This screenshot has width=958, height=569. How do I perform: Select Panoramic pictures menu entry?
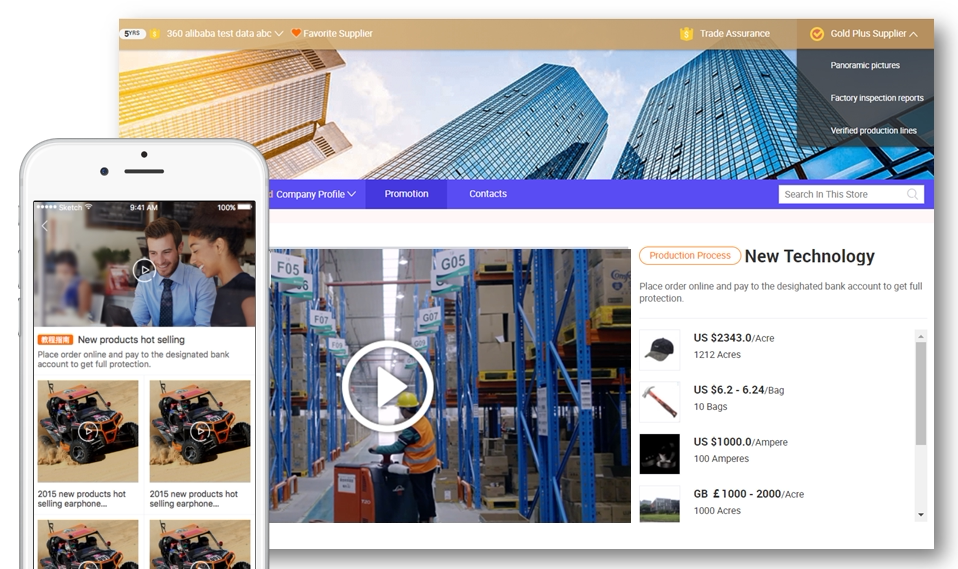[865, 65]
